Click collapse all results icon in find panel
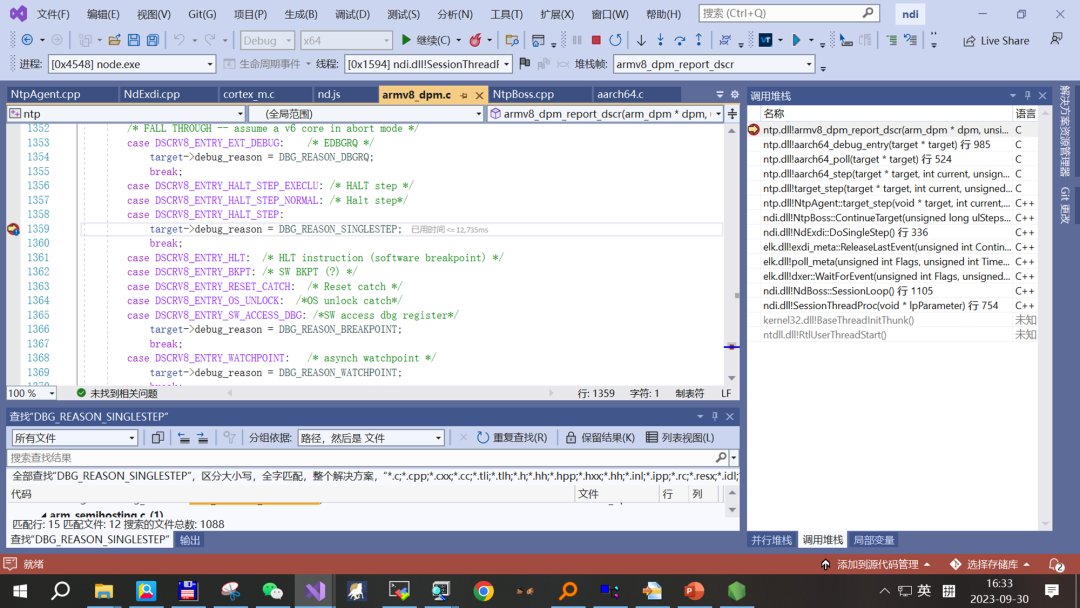This screenshot has width=1080, height=608. pos(183,438)
